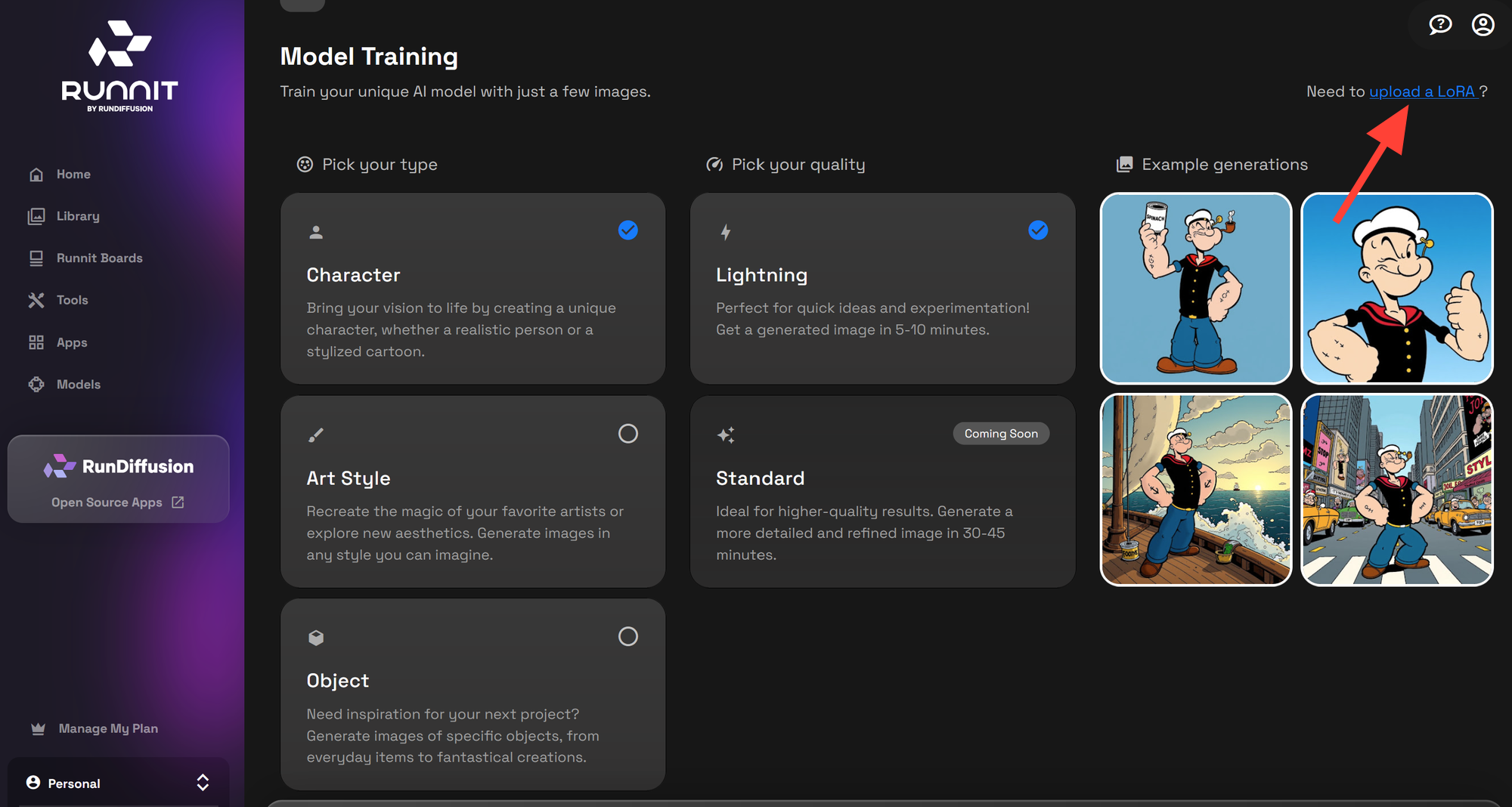The width and height of the screenshot is (1512, 807).
Task: Go to Home in the sidebar
Action: [73, 175]
